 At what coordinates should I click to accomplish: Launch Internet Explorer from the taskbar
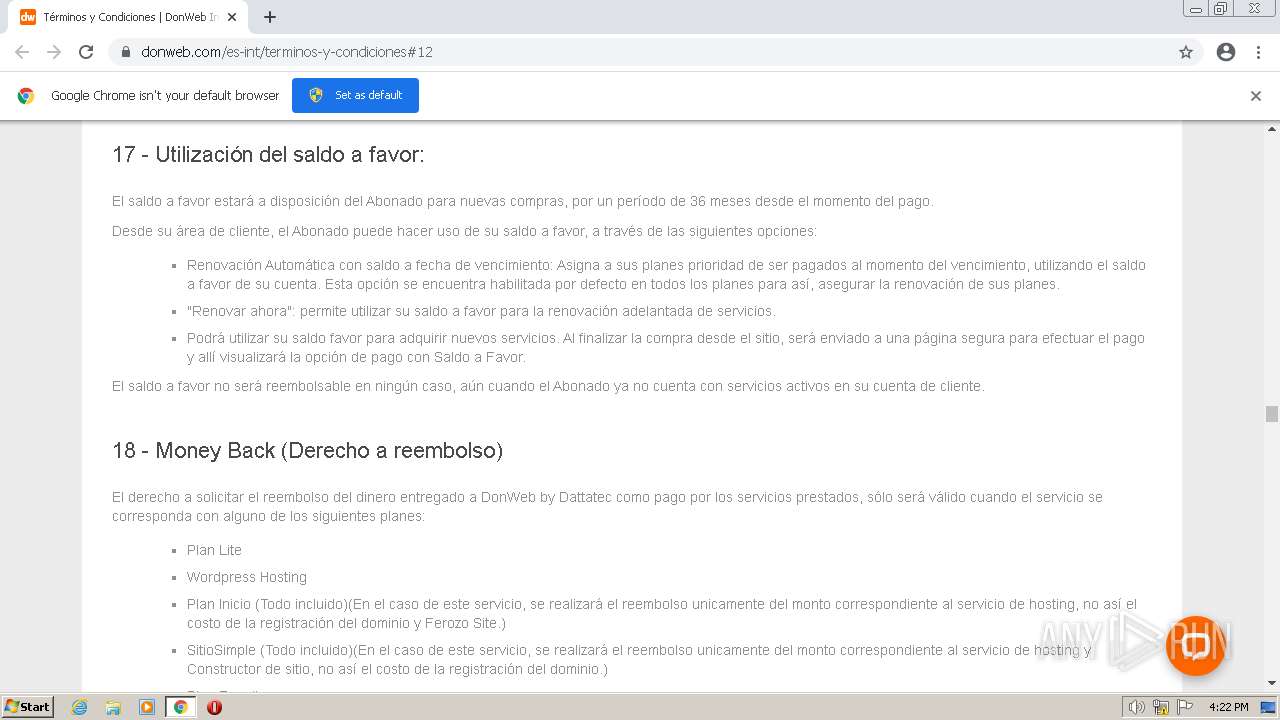[x=80, y=707]
